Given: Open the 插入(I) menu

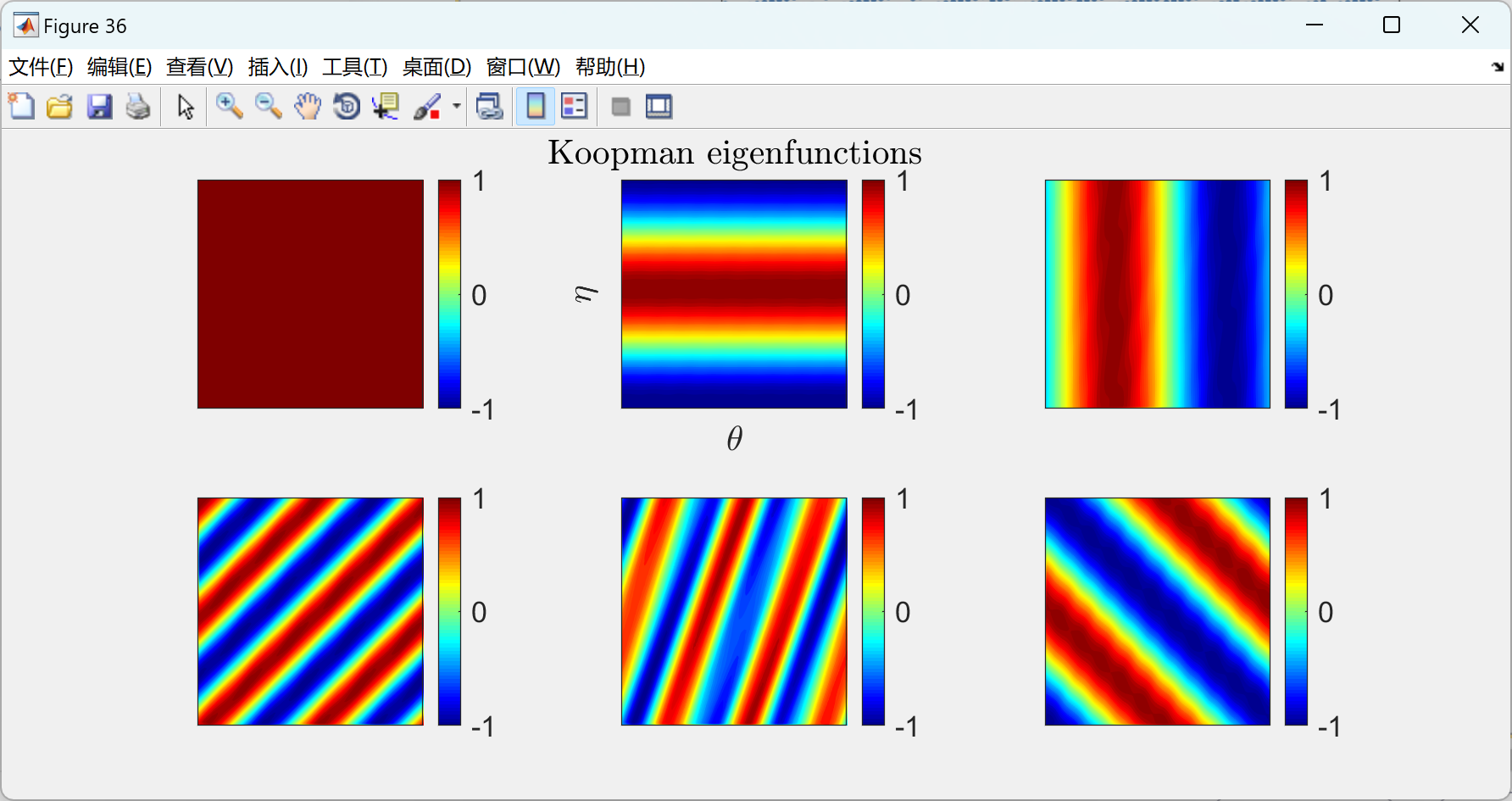Looking at the screenshot, I should pos(277,67).
